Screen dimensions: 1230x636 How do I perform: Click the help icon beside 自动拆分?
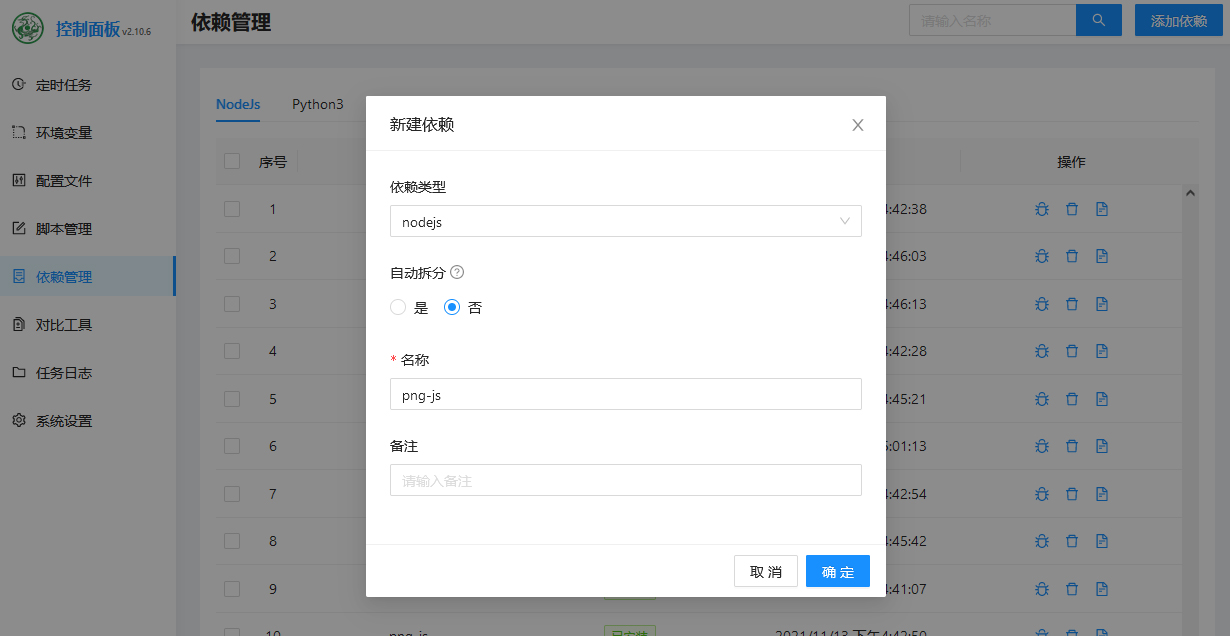(457, 272)
